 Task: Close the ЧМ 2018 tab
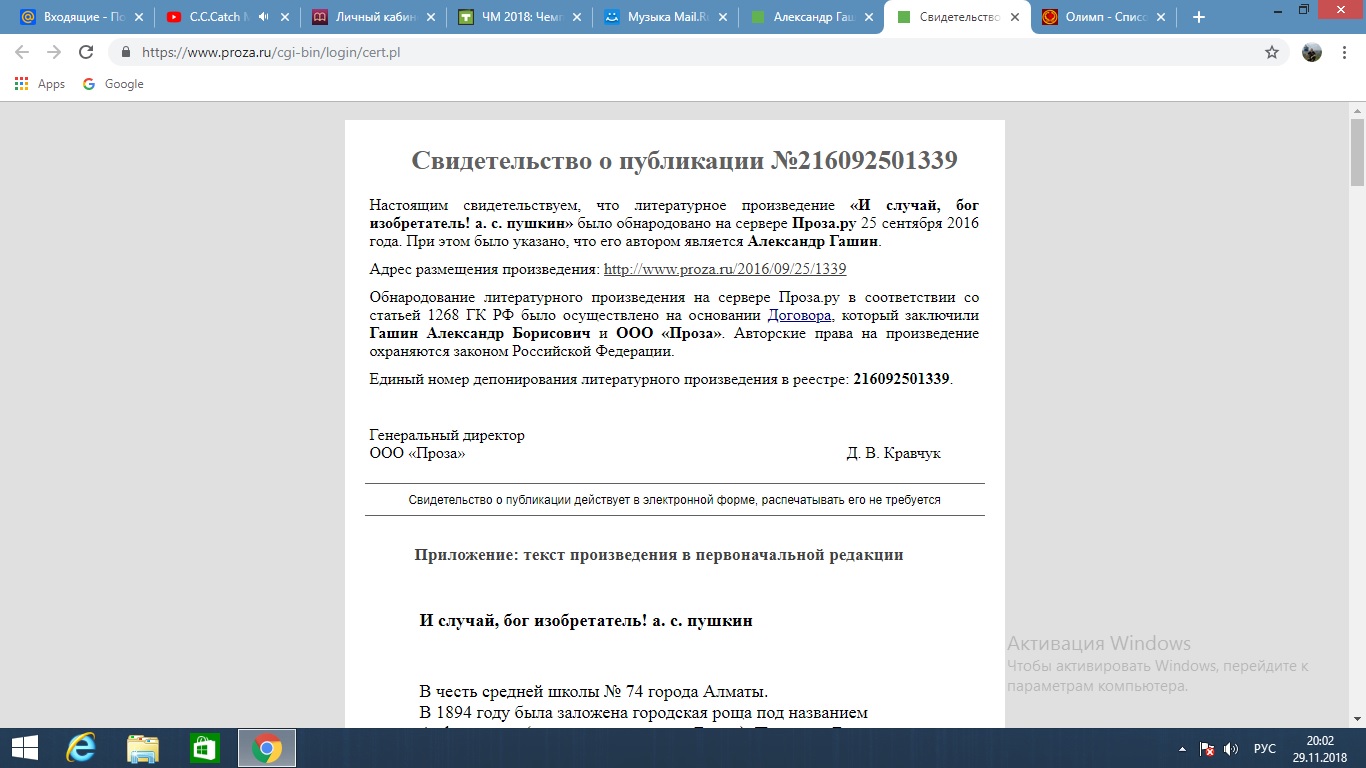coord(577,17)
